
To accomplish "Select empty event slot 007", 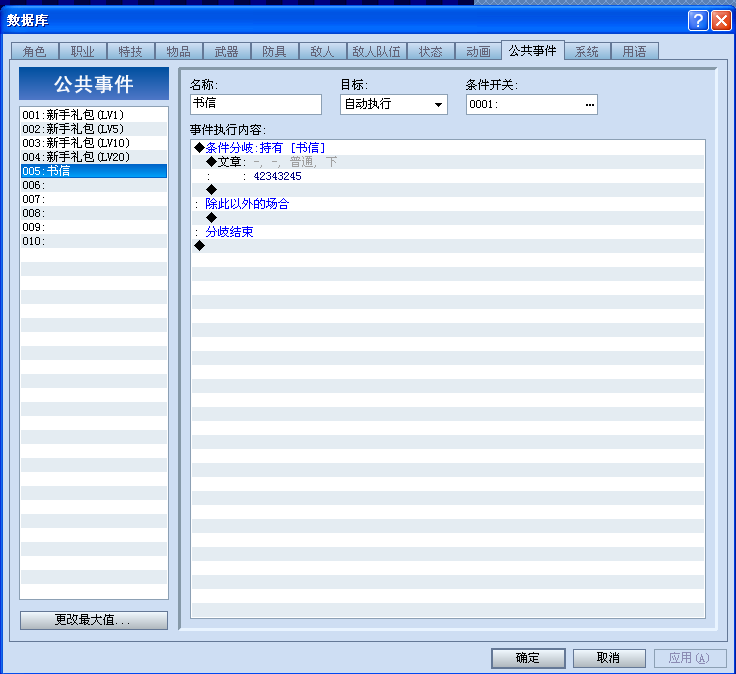I will coord(94,199).
